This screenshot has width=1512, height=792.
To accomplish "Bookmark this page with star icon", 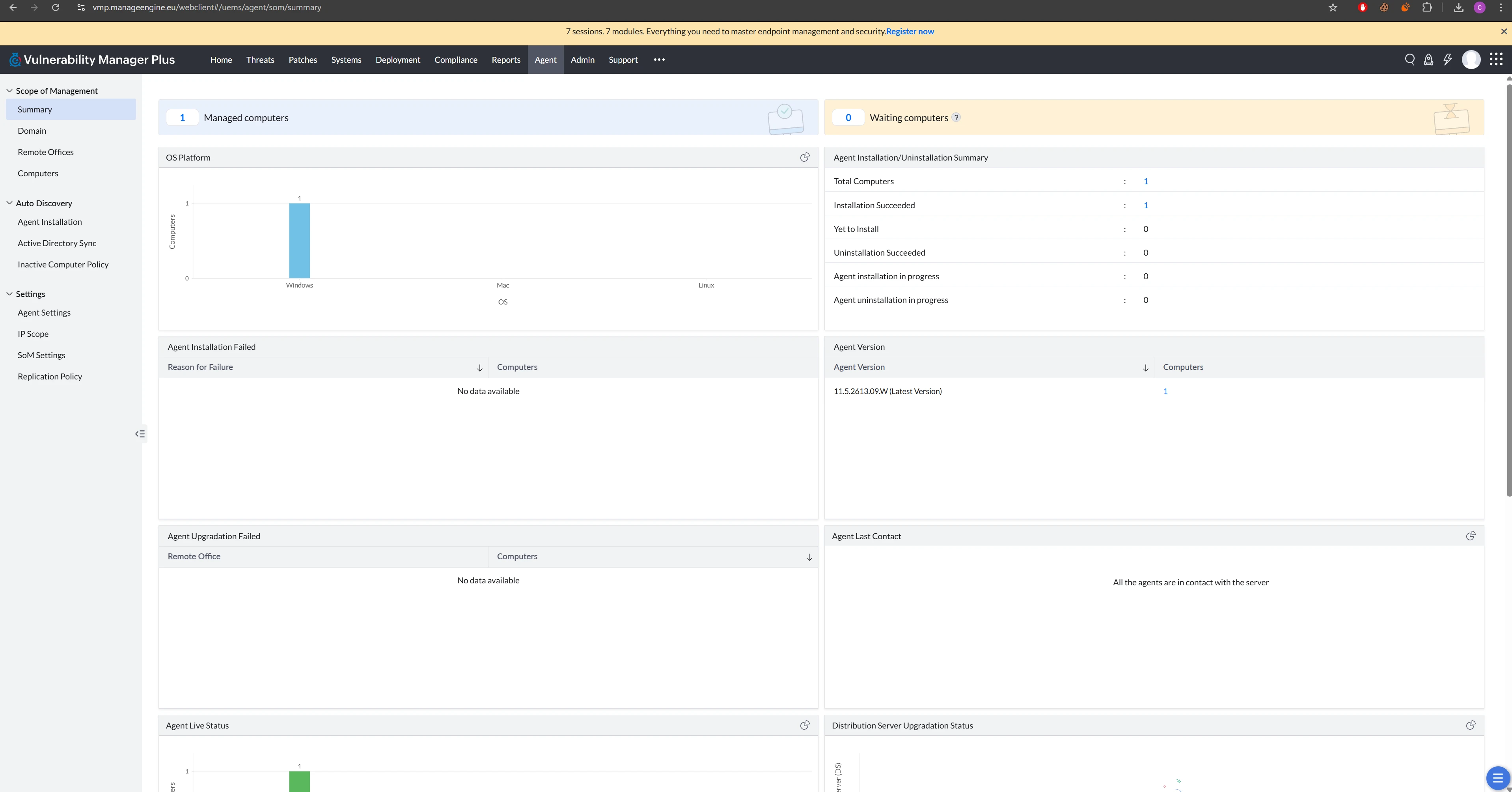I will click(1333, 7).
